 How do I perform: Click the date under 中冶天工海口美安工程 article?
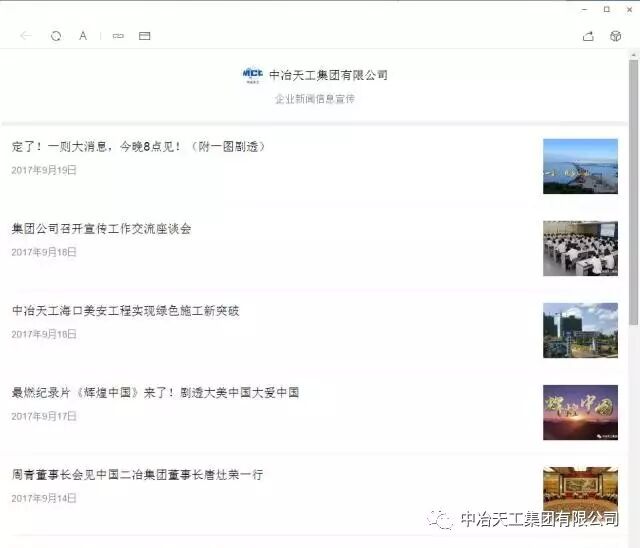coord(44,334)
